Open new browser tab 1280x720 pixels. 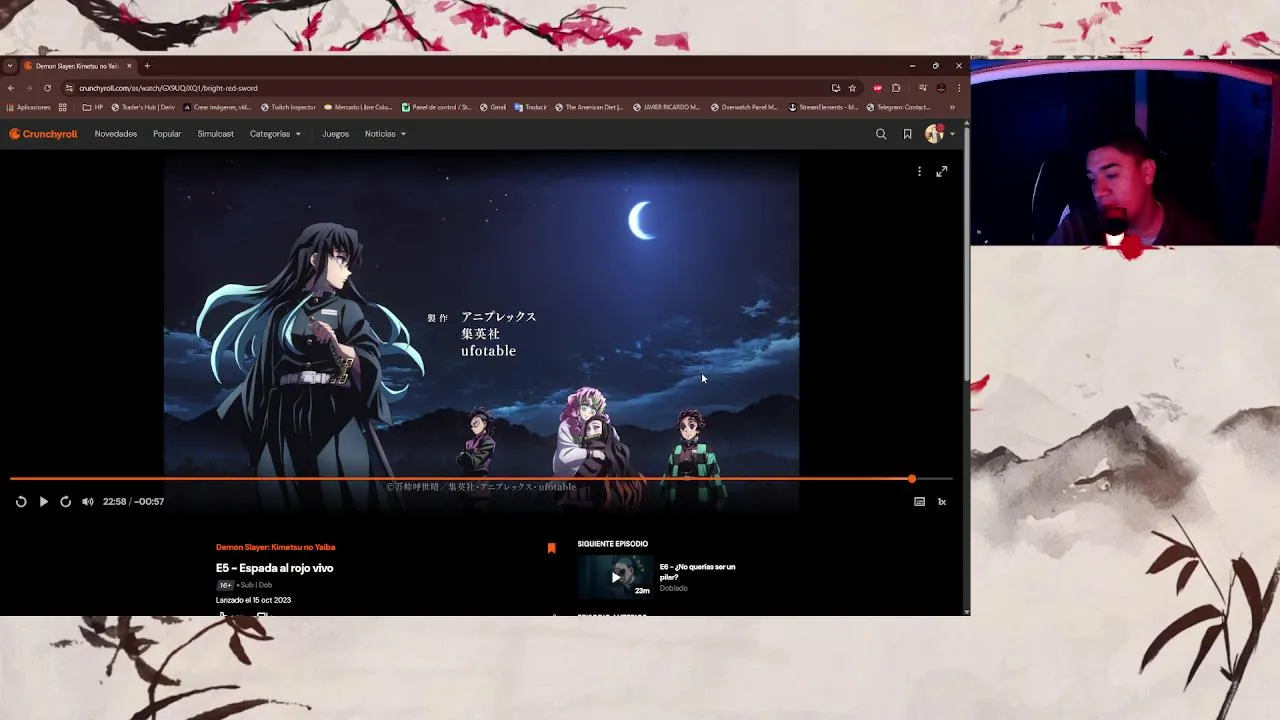pos(147,66)
